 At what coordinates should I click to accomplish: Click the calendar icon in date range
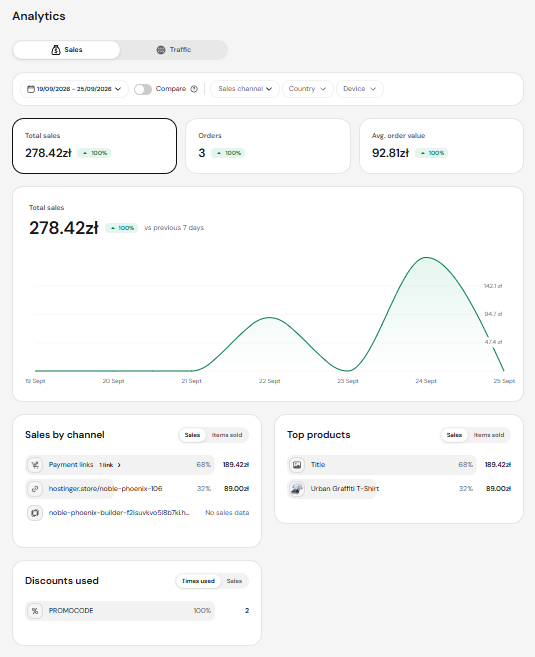point(31,89)
